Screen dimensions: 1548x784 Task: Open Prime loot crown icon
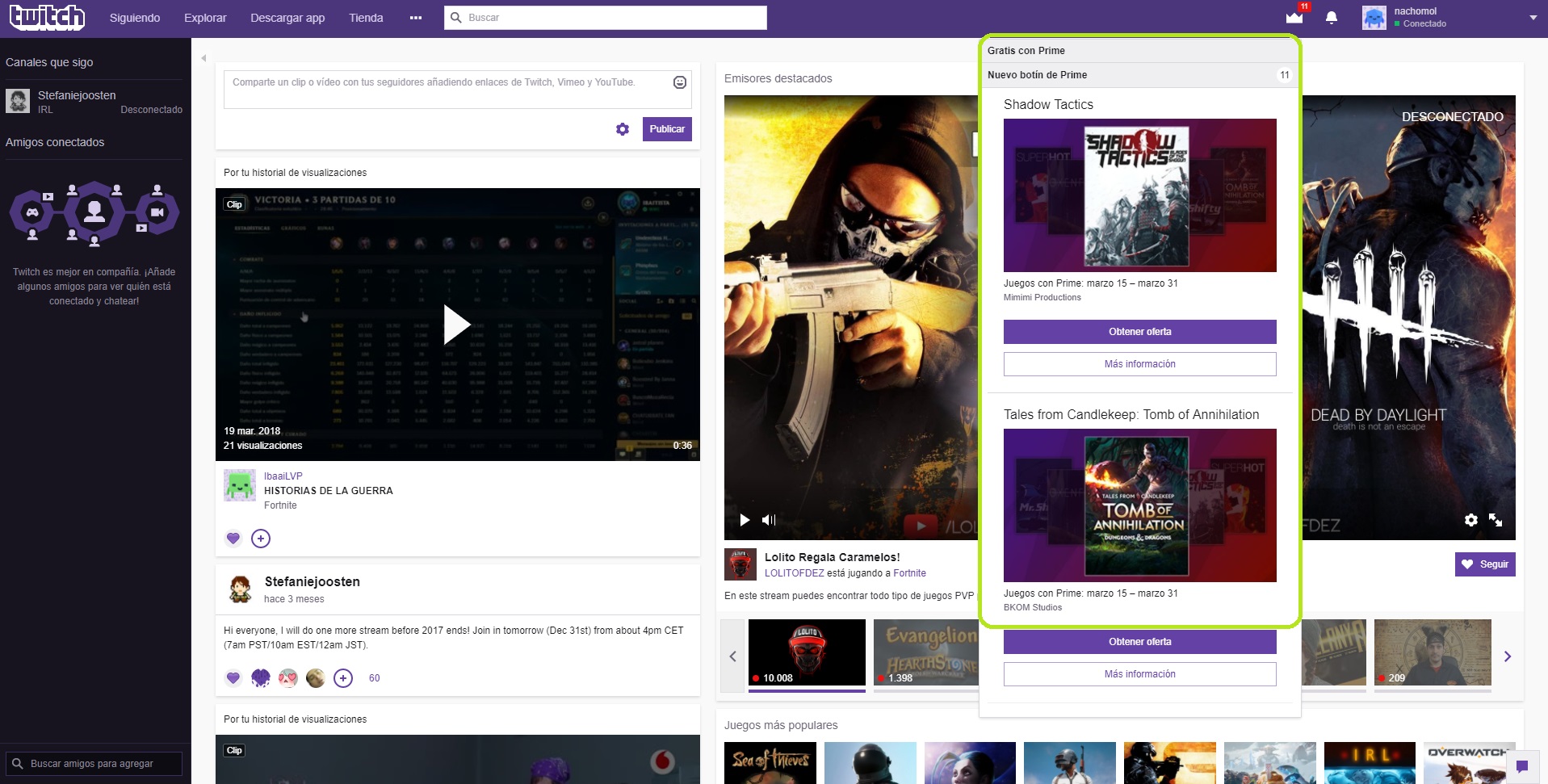[1294, 17]
